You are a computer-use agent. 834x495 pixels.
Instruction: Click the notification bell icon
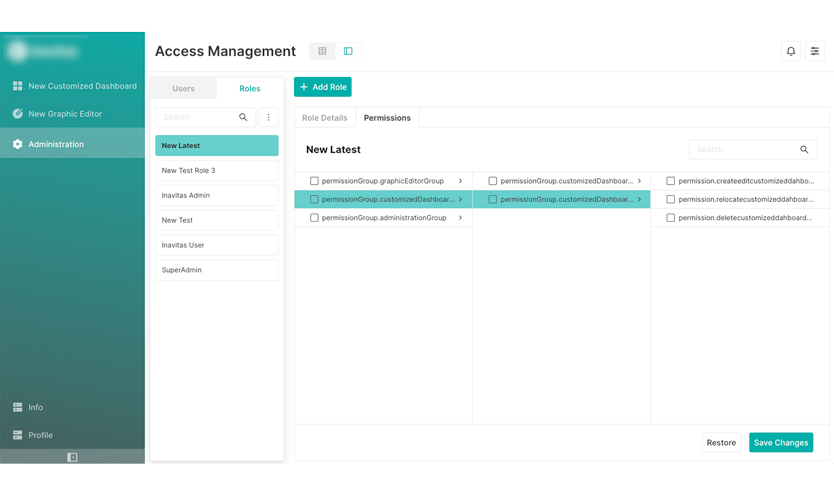tap(790, 51)
